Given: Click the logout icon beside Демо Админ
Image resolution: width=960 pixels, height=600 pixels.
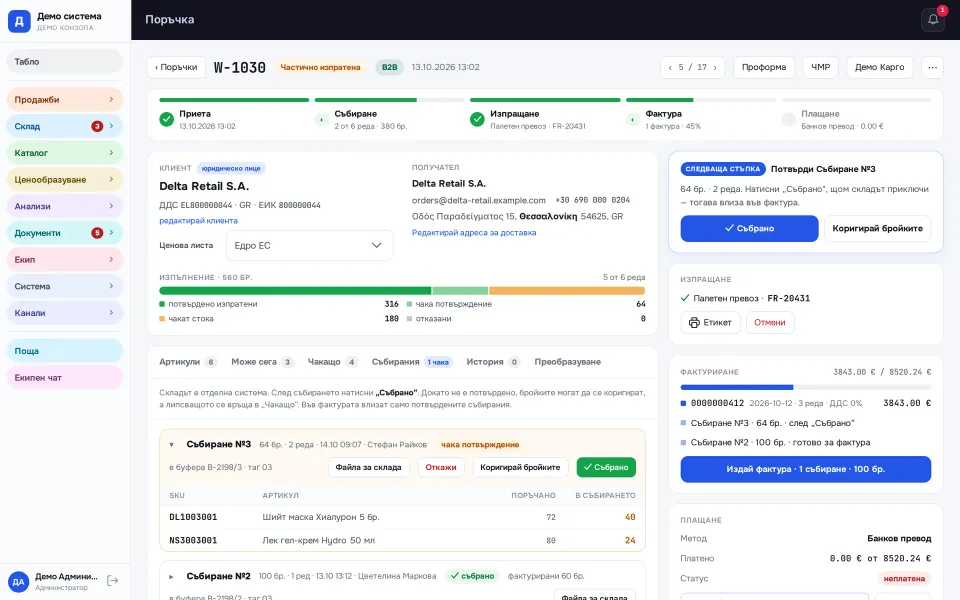Looking at the screenshot, I should click(x=113, y=580).
